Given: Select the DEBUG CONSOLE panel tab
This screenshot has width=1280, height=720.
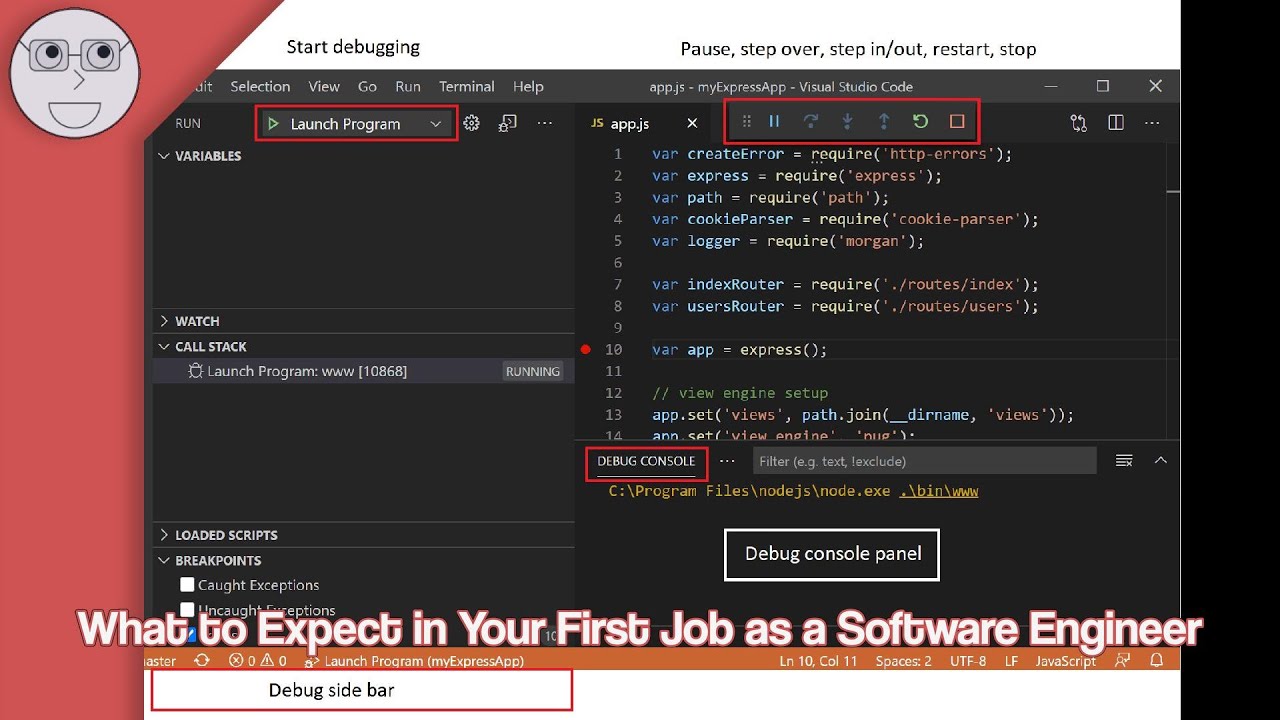Looking at the screenshot, I should [x=646, y=461].
